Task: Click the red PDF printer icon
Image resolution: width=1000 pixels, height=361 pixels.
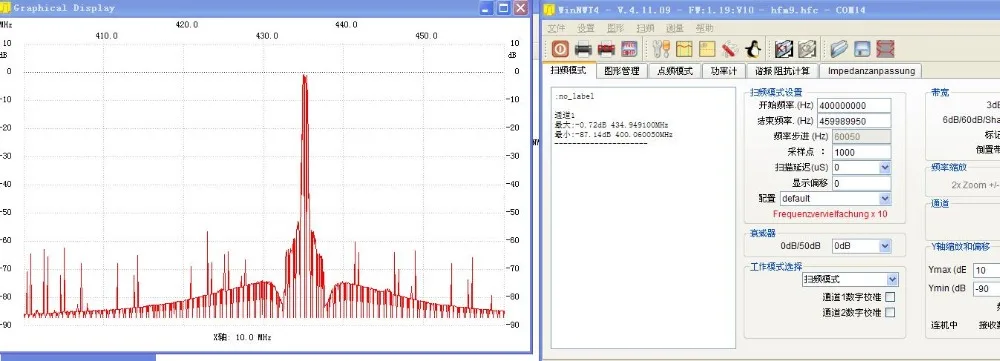Action: point(606,49)
